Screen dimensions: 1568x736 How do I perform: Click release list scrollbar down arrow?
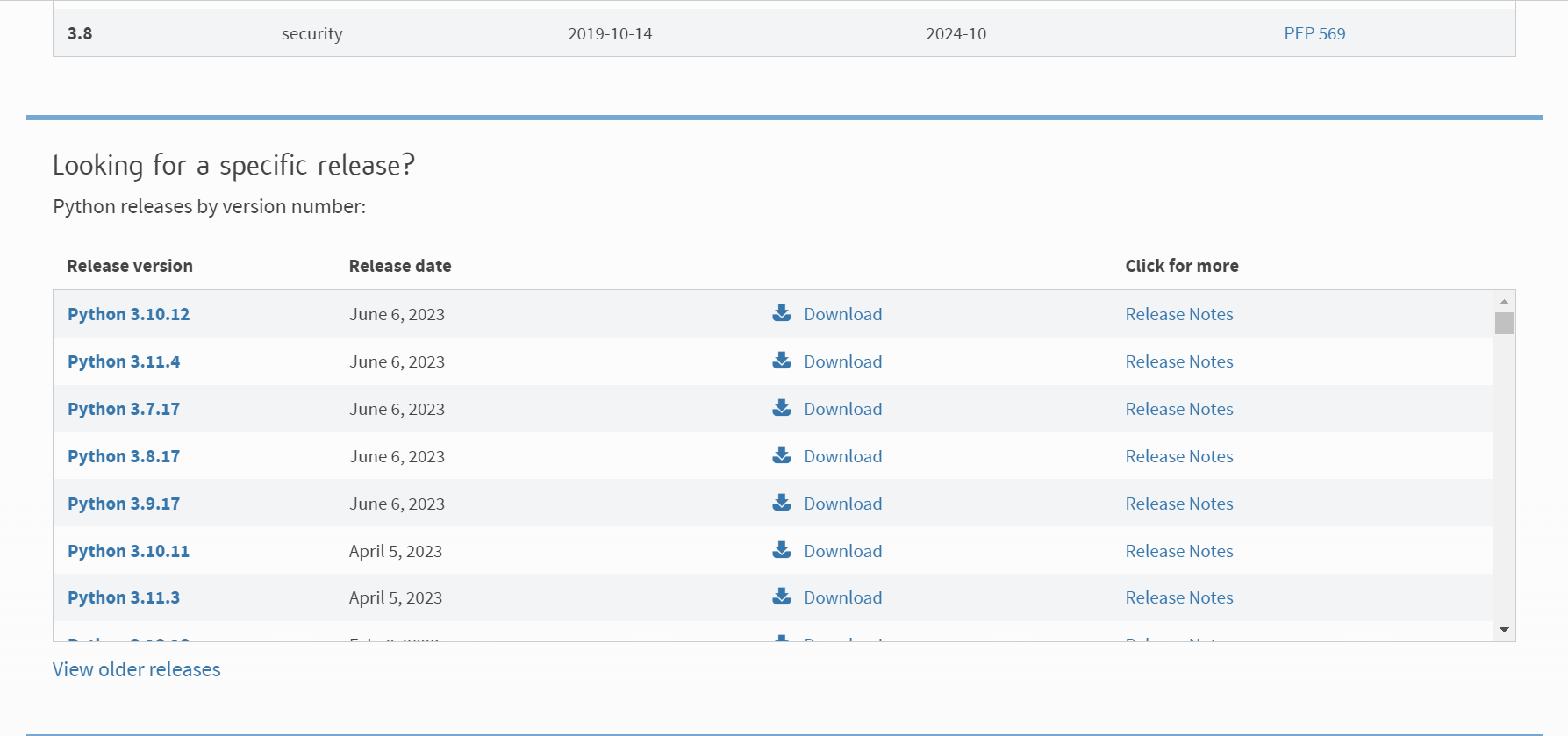(x=1504, y=630)
